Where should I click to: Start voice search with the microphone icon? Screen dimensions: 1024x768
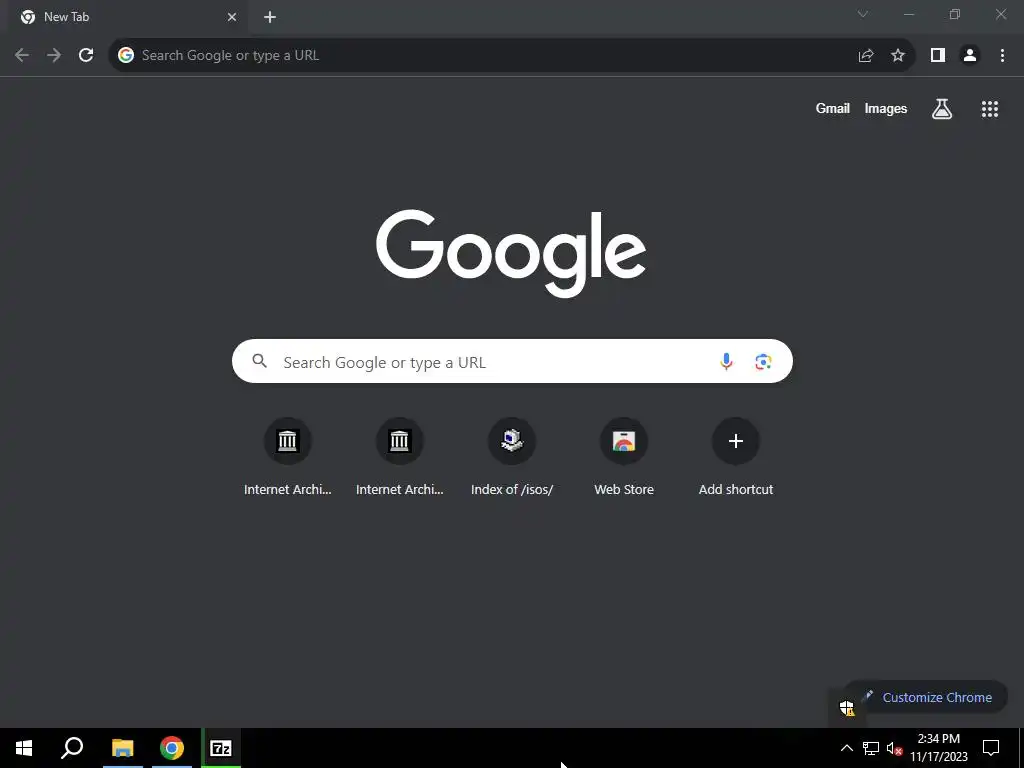pos(726,361)
